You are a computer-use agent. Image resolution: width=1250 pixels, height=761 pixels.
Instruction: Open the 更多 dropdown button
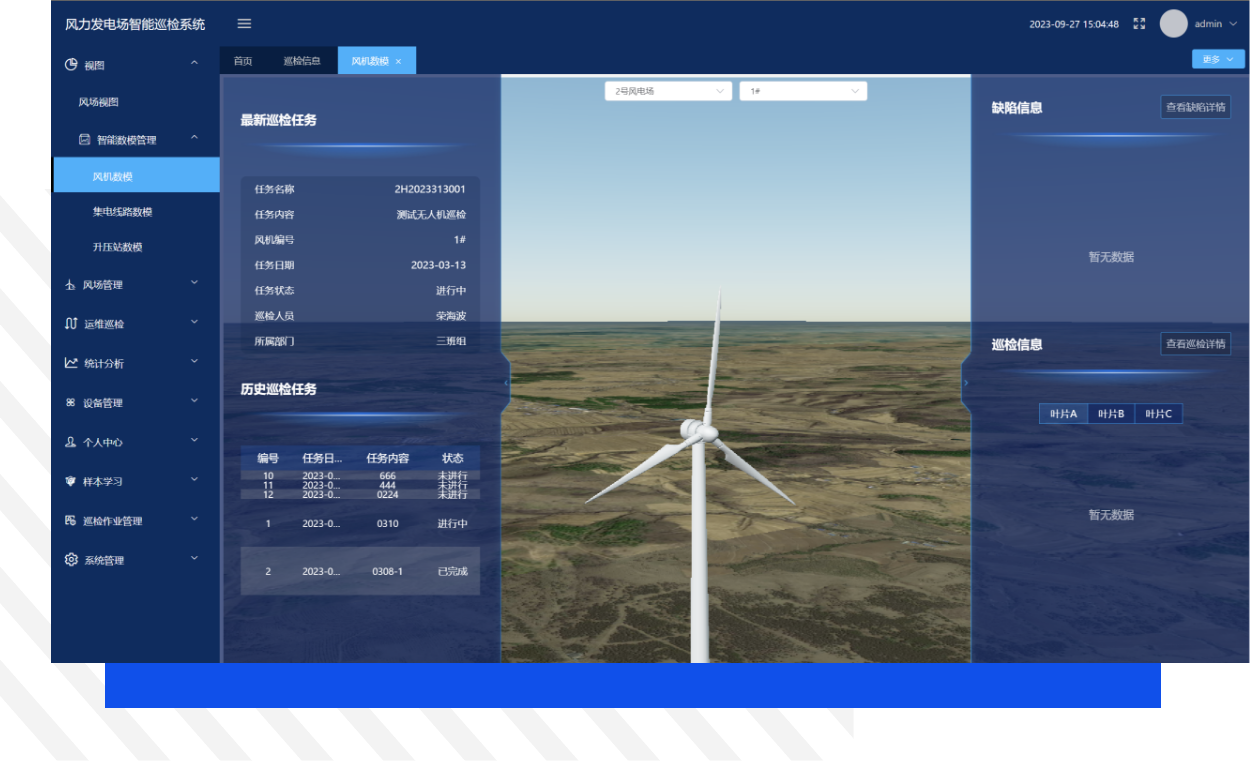(1218, 60)
